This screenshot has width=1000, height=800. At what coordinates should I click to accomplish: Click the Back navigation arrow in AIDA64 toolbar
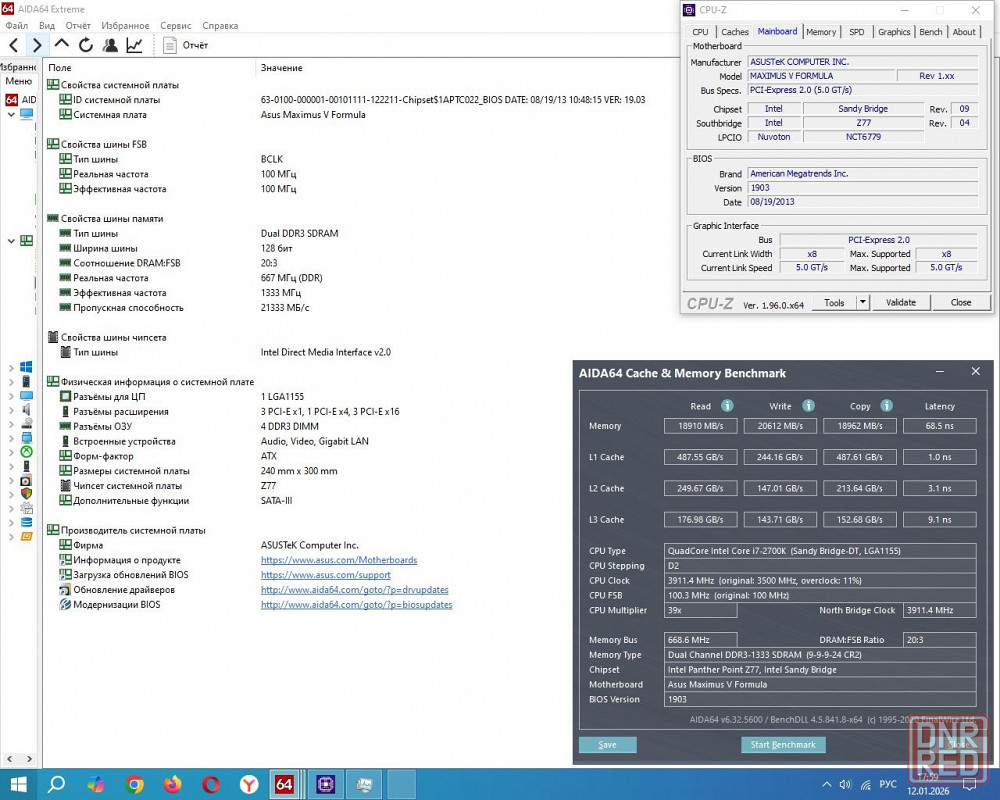tap(13, 45)
